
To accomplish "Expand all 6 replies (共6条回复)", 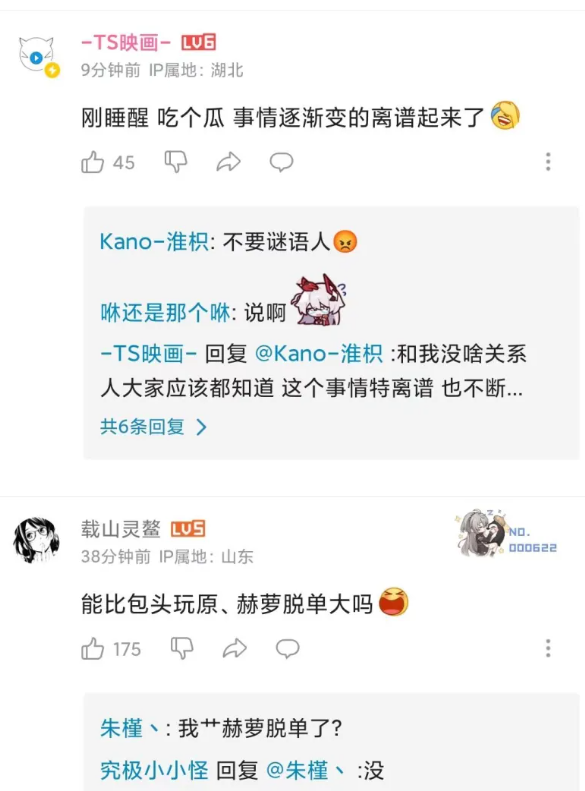I will click(153, 427).
